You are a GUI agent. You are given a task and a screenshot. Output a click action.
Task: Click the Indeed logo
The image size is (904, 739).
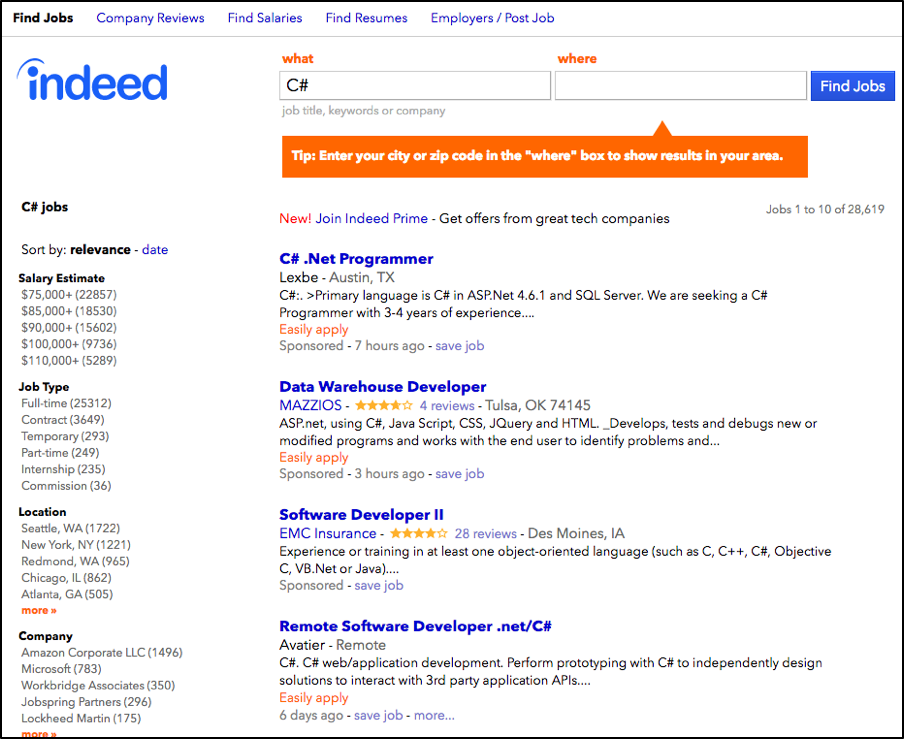point(92,81)
